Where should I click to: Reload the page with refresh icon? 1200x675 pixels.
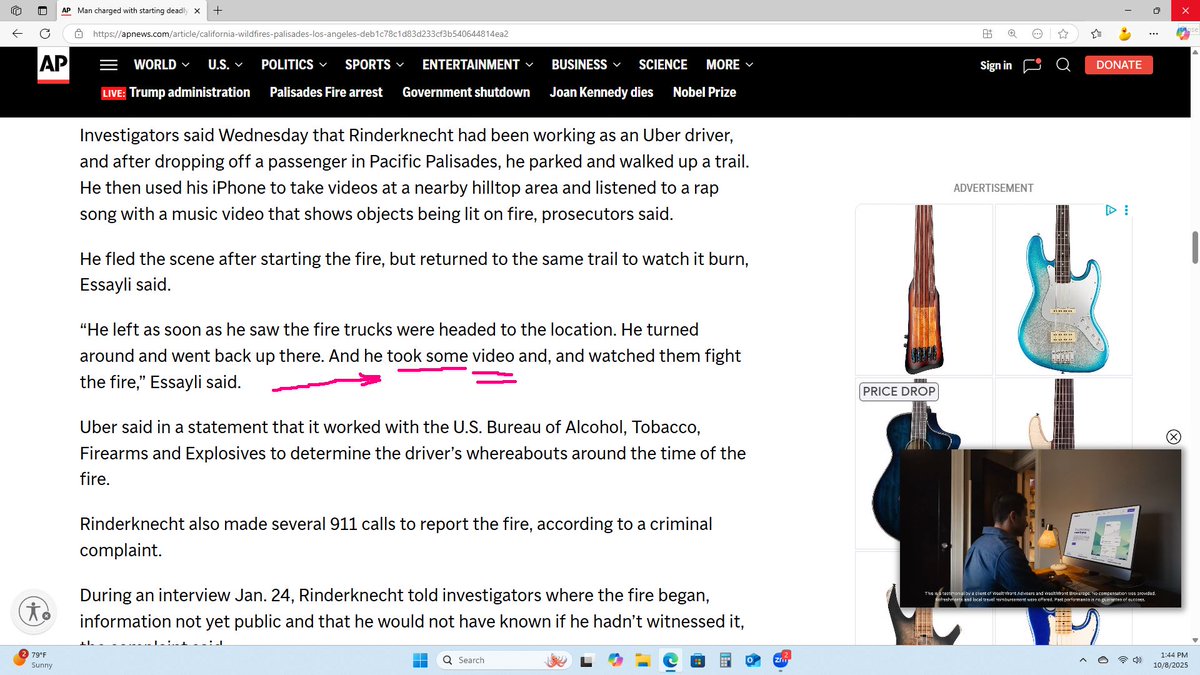(45, 33)
